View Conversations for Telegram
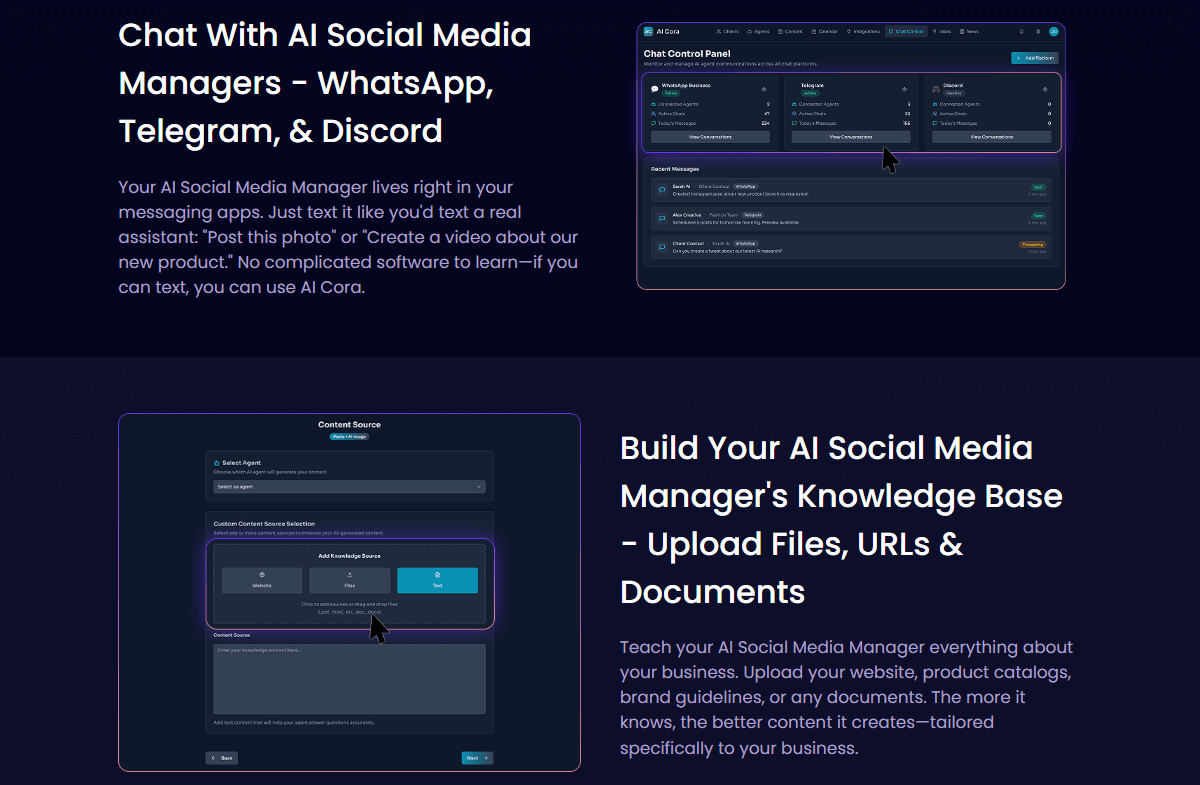 tap(851, 137)
